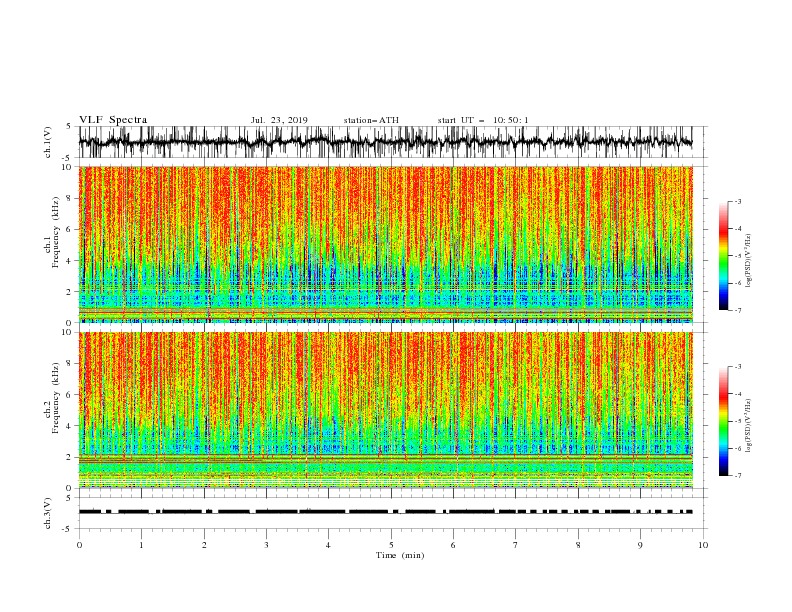Click time axis tick label "3"
This screenshot has width=792, height=612.
tap(266, 545)
